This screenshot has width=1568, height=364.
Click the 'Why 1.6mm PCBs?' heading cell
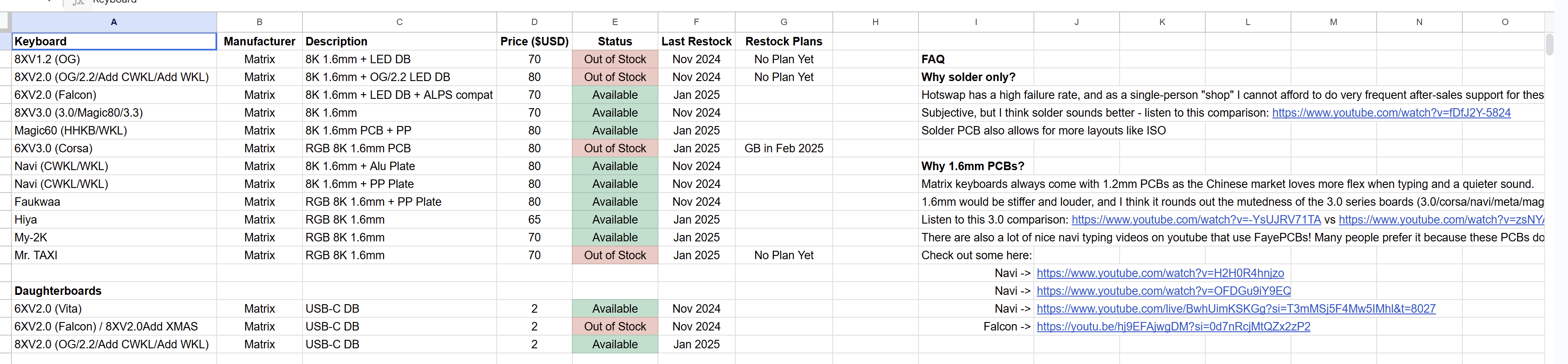point(976,166)
